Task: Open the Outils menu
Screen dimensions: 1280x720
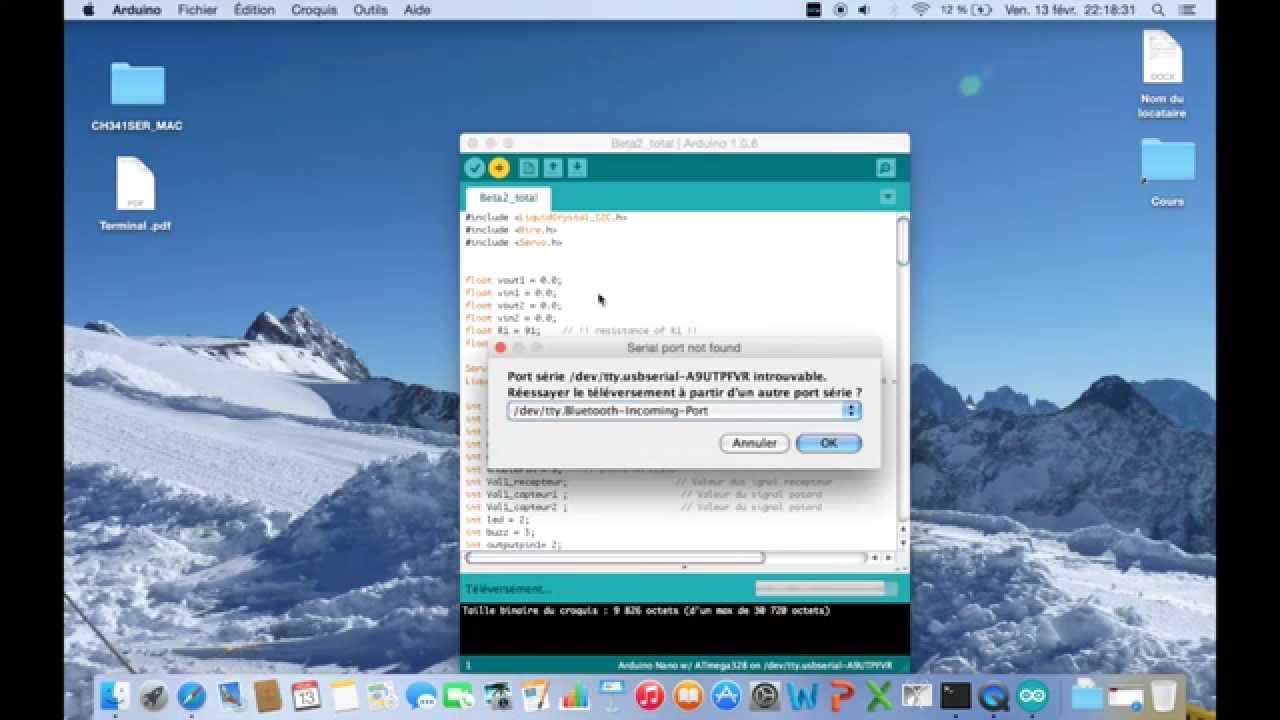Action: (370, 10)
